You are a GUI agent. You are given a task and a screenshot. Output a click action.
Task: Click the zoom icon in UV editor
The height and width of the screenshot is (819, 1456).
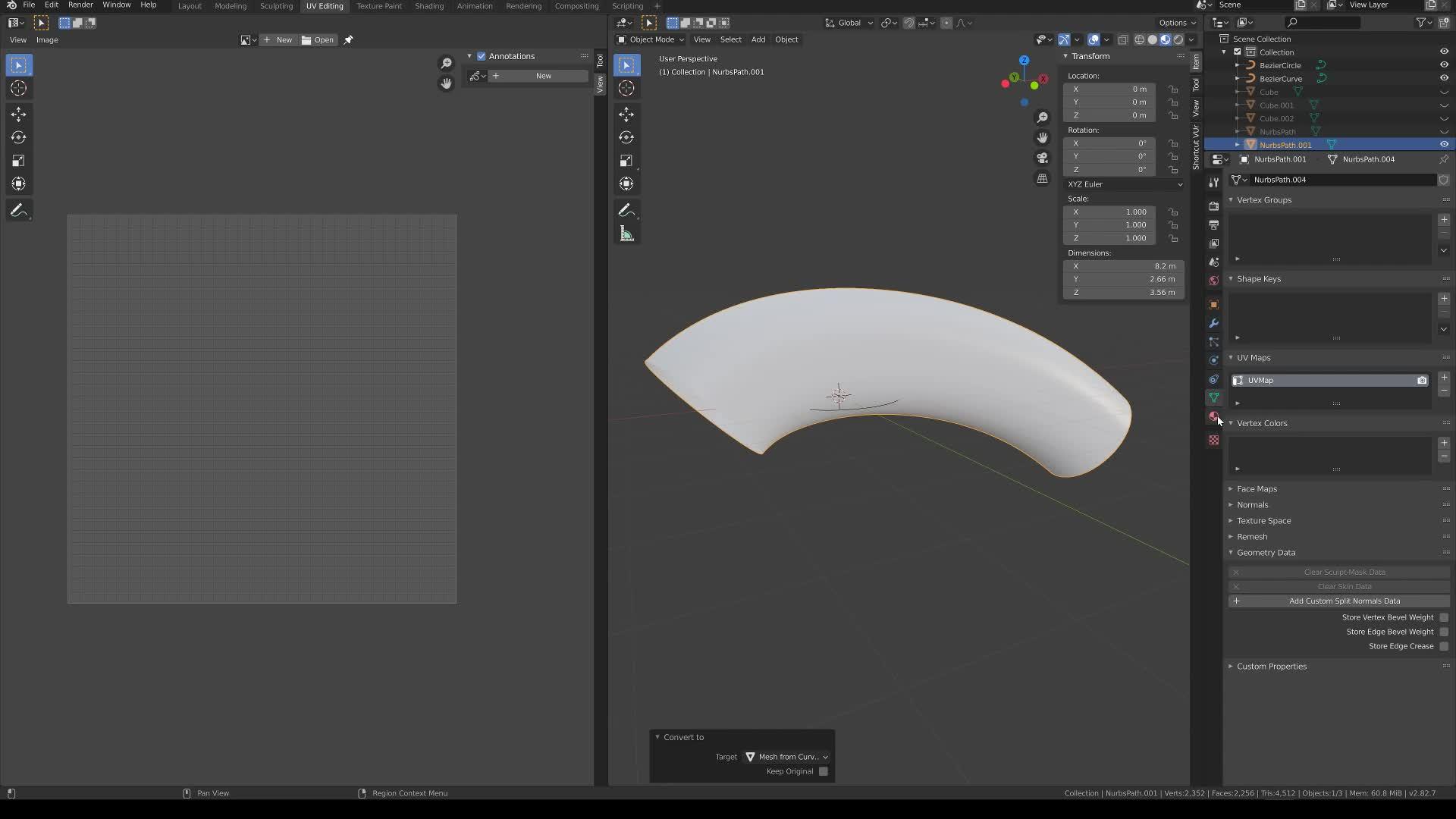point(447,63)
